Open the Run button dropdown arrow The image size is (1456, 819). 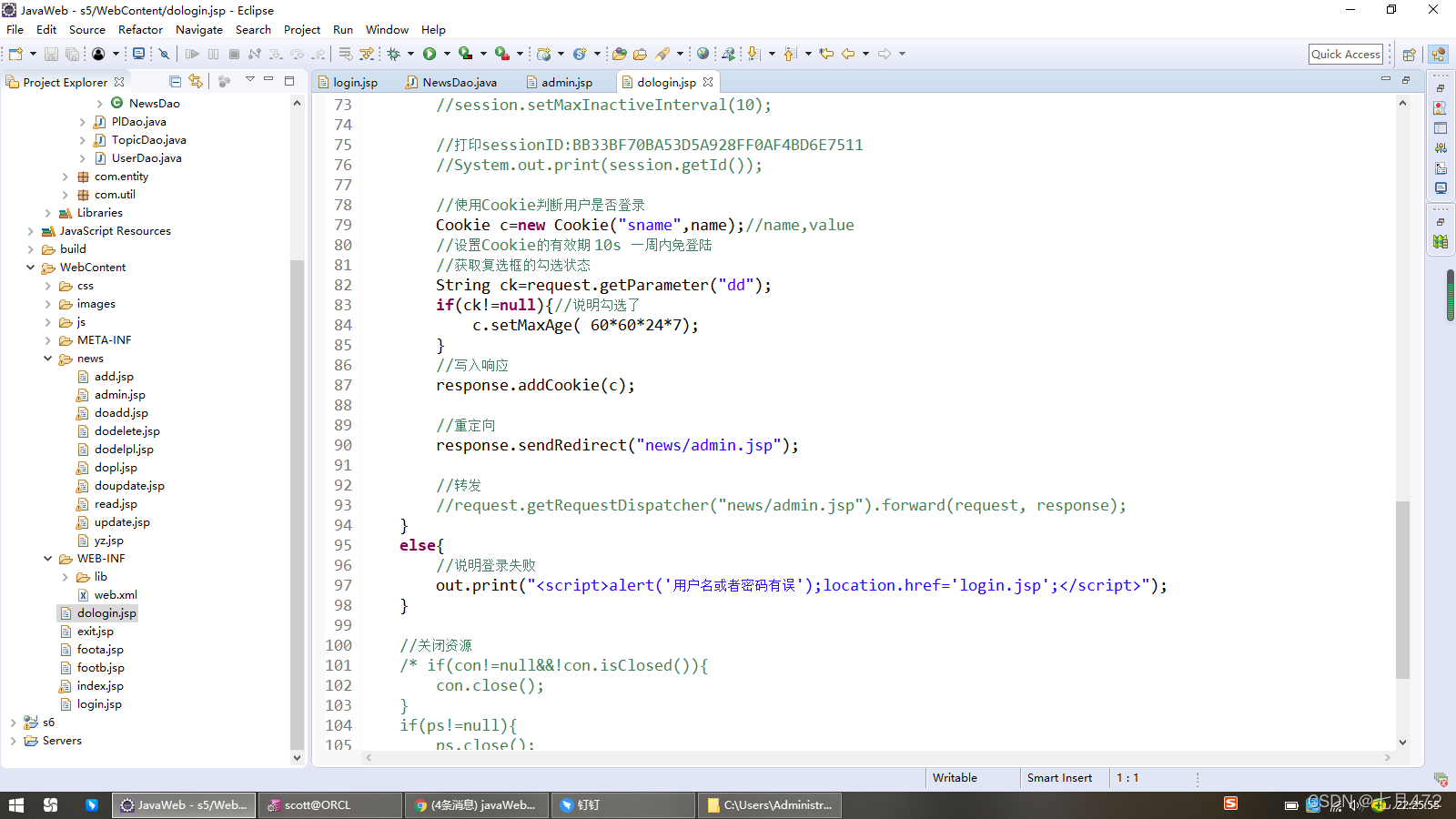[x=445, y=53]
